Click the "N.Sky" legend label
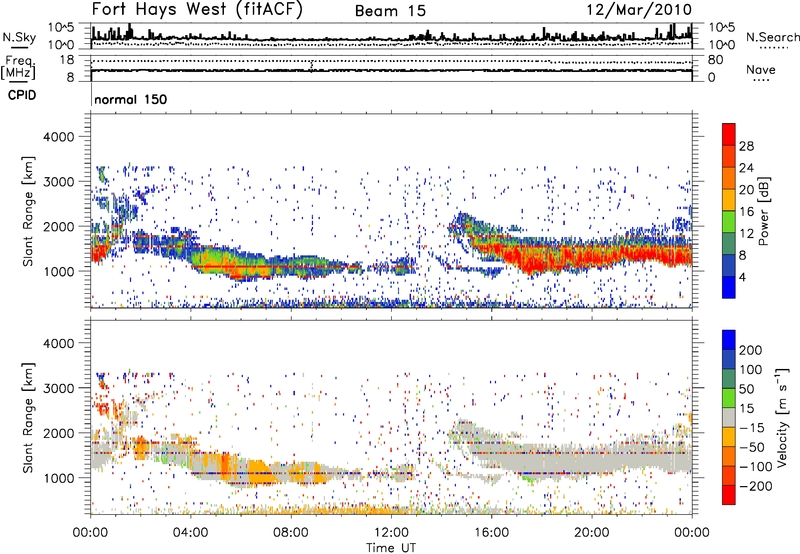The height and width of the screenshot is (554, 800). (x=19, y=37)
